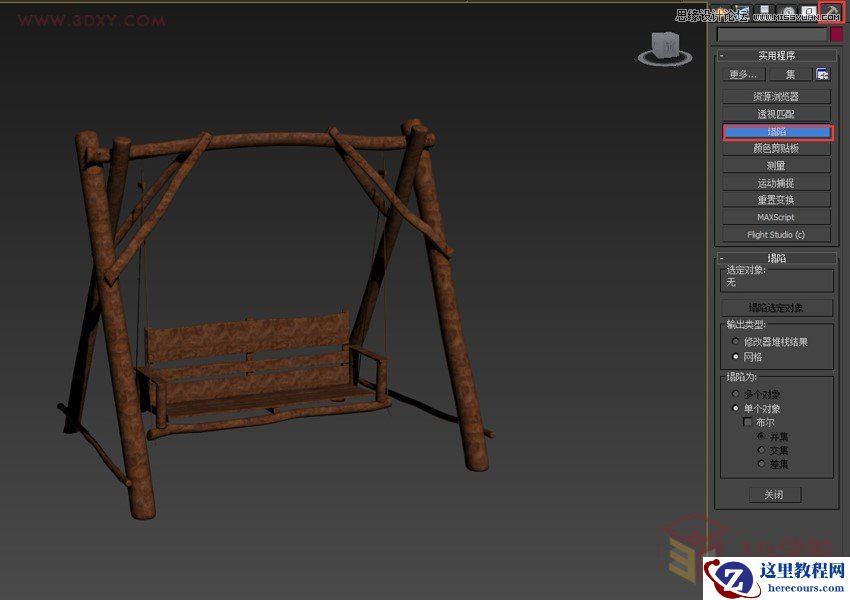Viewport: 850px width, 600px height.
Task: Open the 资源浏览器 utility
Action: pos(776,96)
